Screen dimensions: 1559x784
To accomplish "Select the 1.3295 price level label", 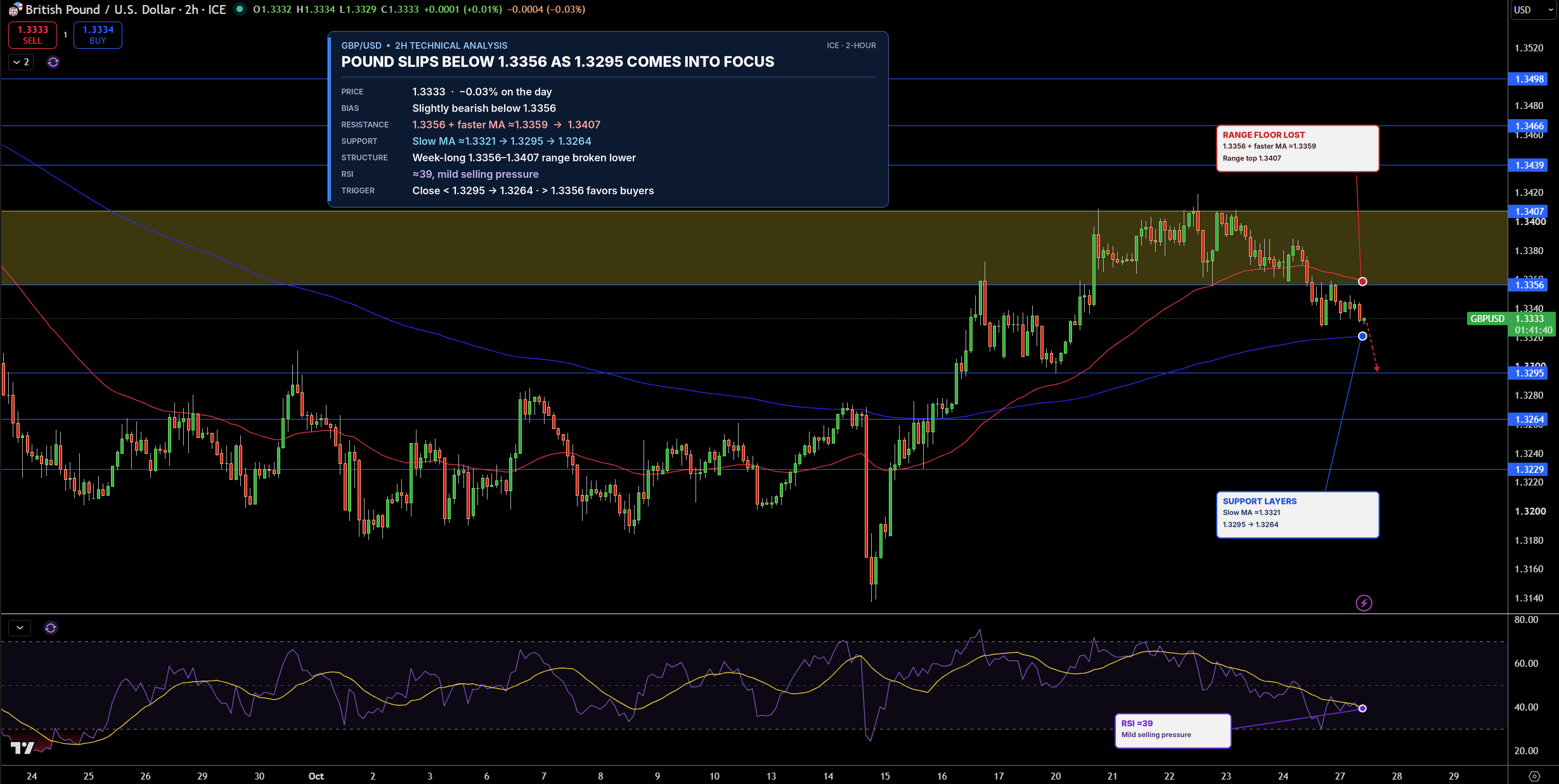I will (x=1529, y=373).
